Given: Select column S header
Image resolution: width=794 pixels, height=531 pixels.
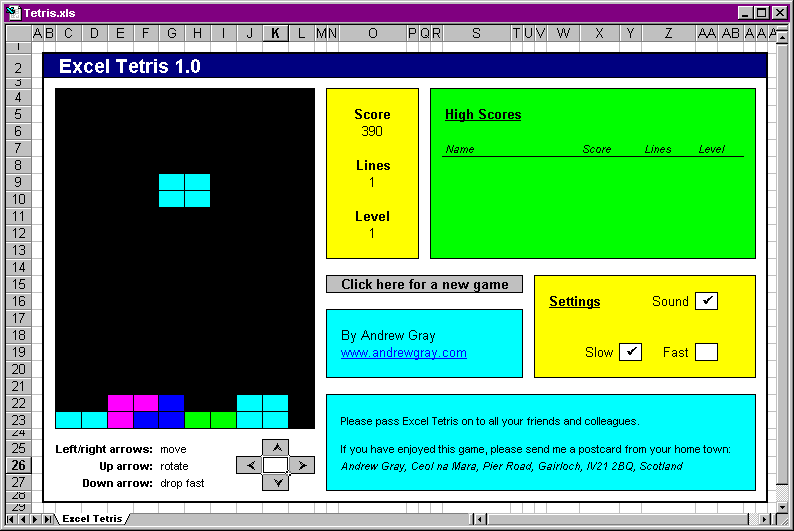Looking at the screenshot, I should 476,33.
